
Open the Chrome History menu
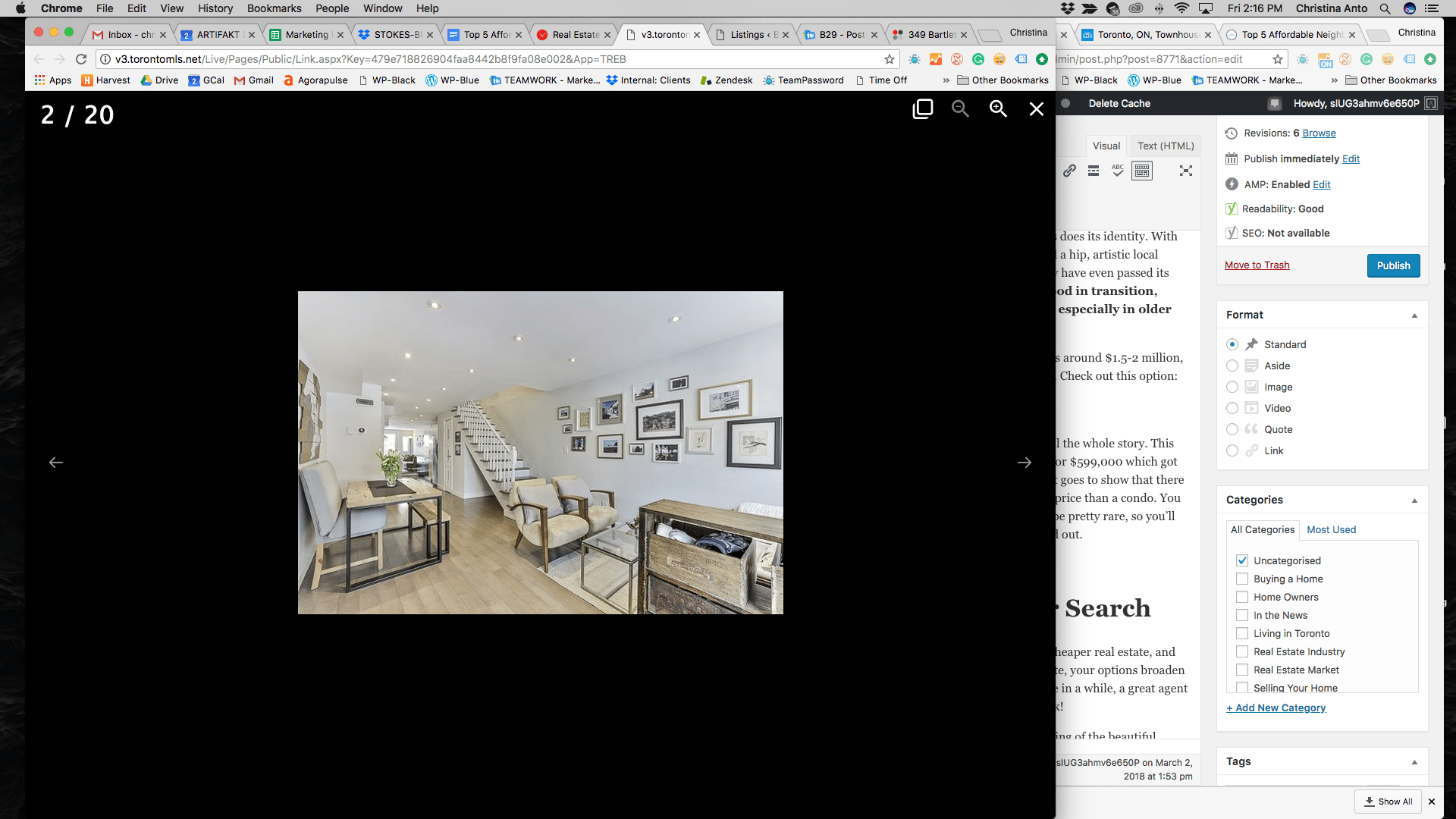(215, 8)
